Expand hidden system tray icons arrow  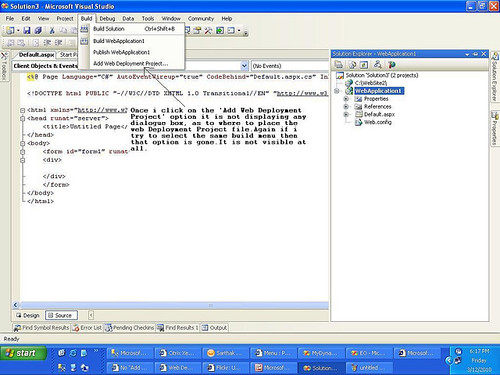449,360
